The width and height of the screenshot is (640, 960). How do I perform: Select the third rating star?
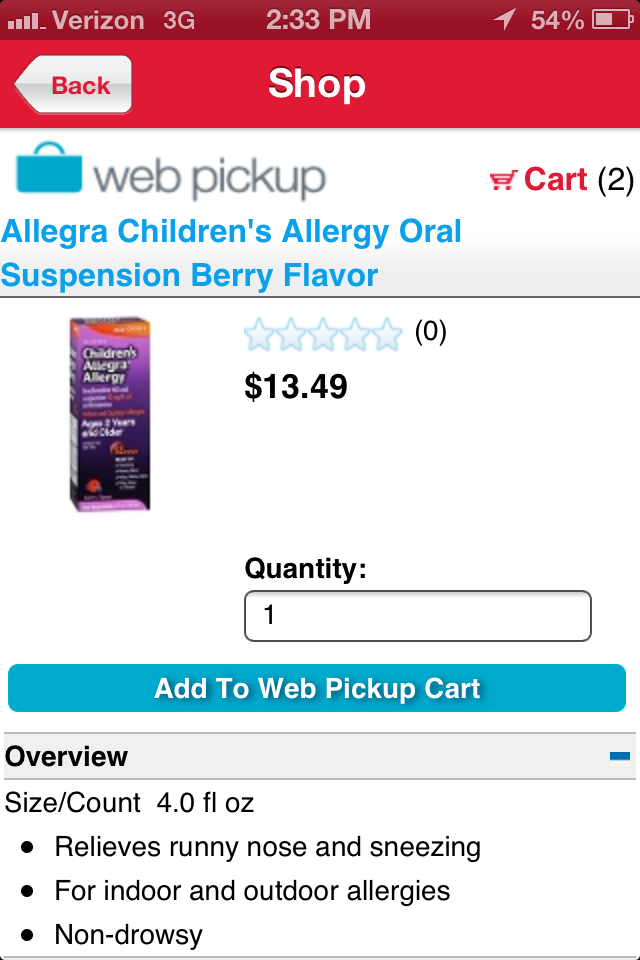323,334
